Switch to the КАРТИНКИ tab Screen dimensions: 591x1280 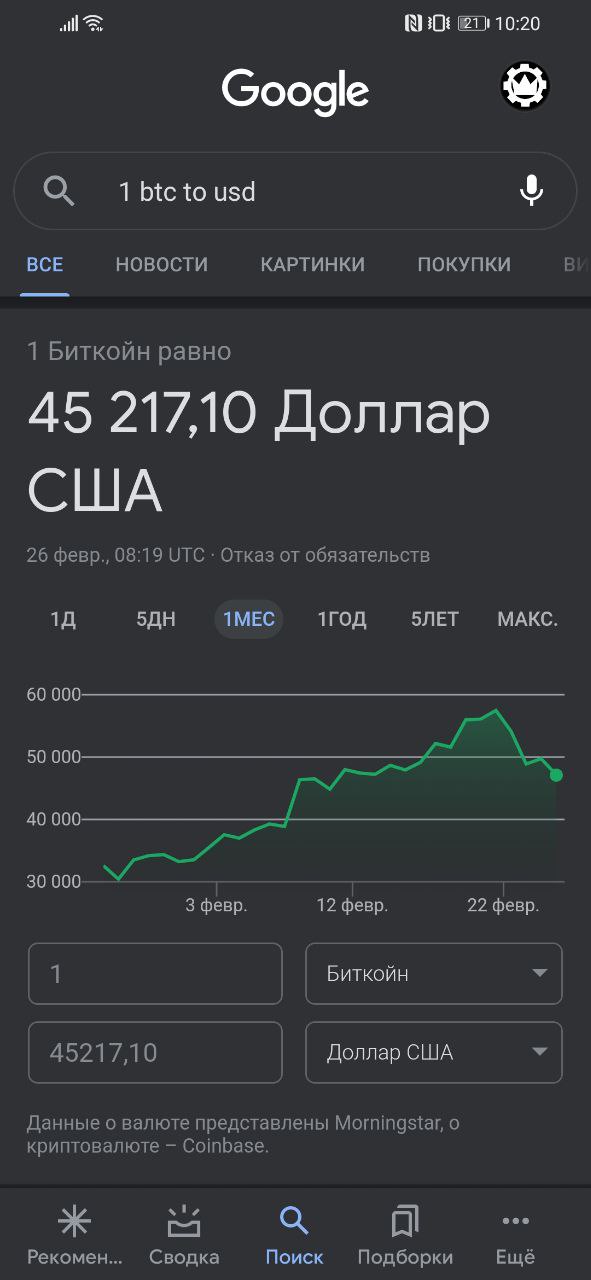coord(313,264)
